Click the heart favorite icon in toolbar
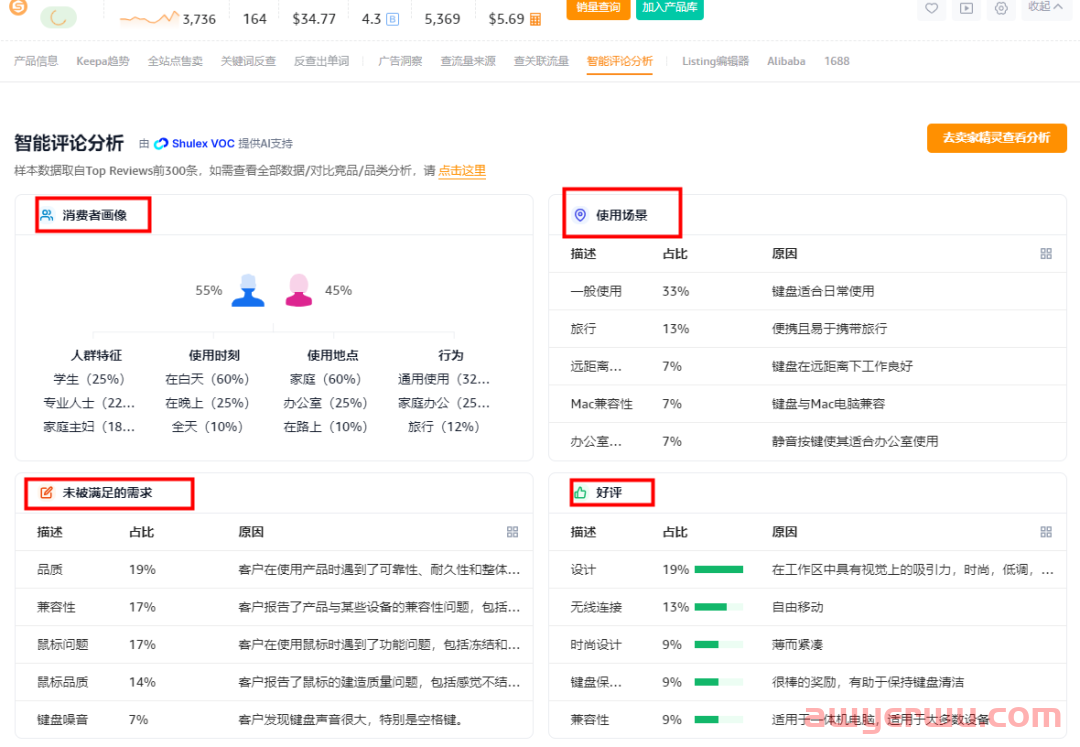1080x747 pixels. tap(931, 9)
